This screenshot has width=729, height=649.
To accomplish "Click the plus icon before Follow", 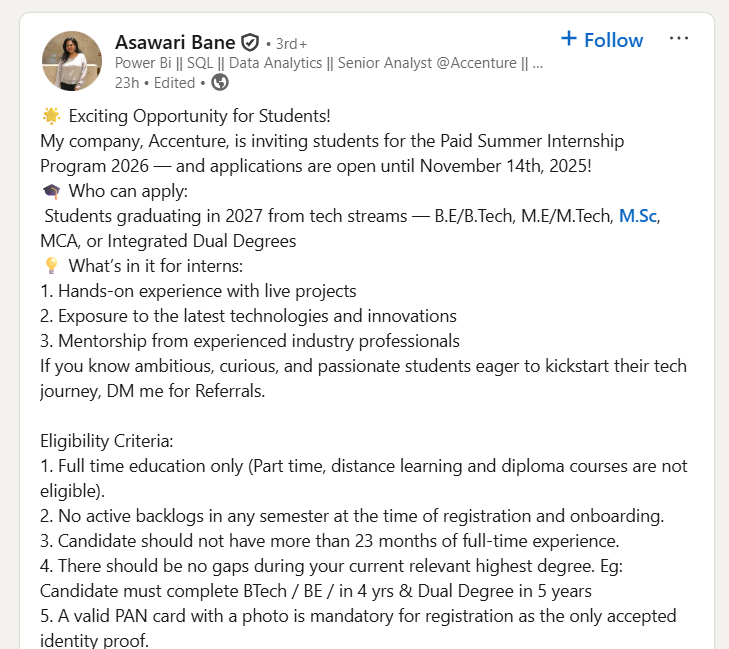I will pyautogui.click(x=569, y=39).
